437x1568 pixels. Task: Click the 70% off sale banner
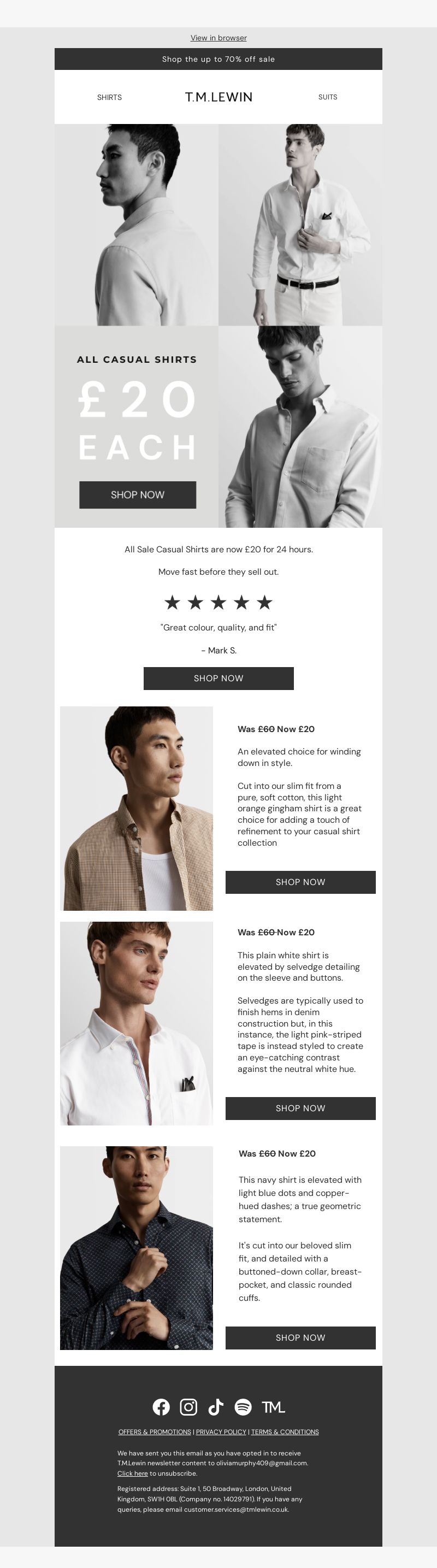click(x=218, y=59)
